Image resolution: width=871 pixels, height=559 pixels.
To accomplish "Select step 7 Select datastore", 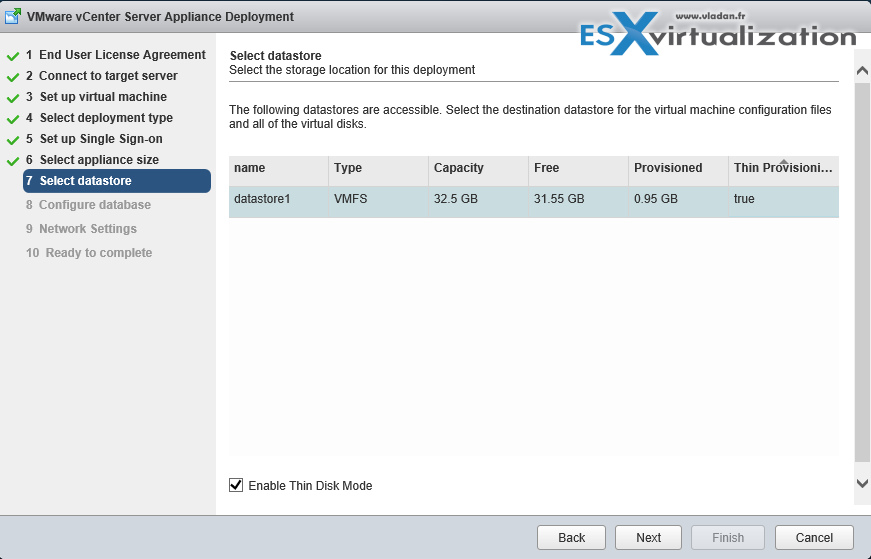I will tap(117, 181).
